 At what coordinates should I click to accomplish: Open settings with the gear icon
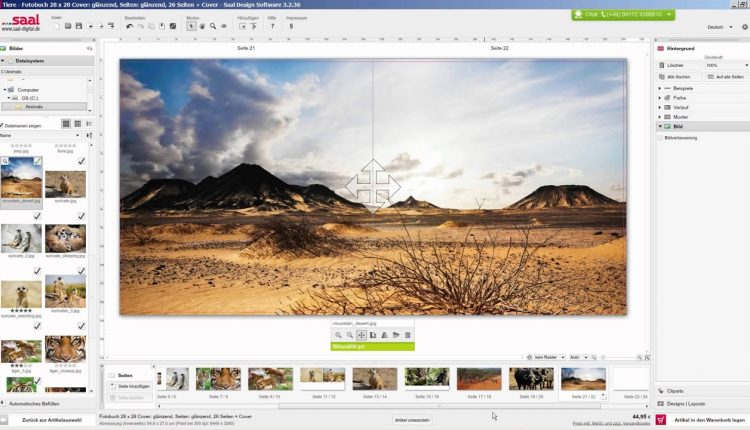(745, 27)
